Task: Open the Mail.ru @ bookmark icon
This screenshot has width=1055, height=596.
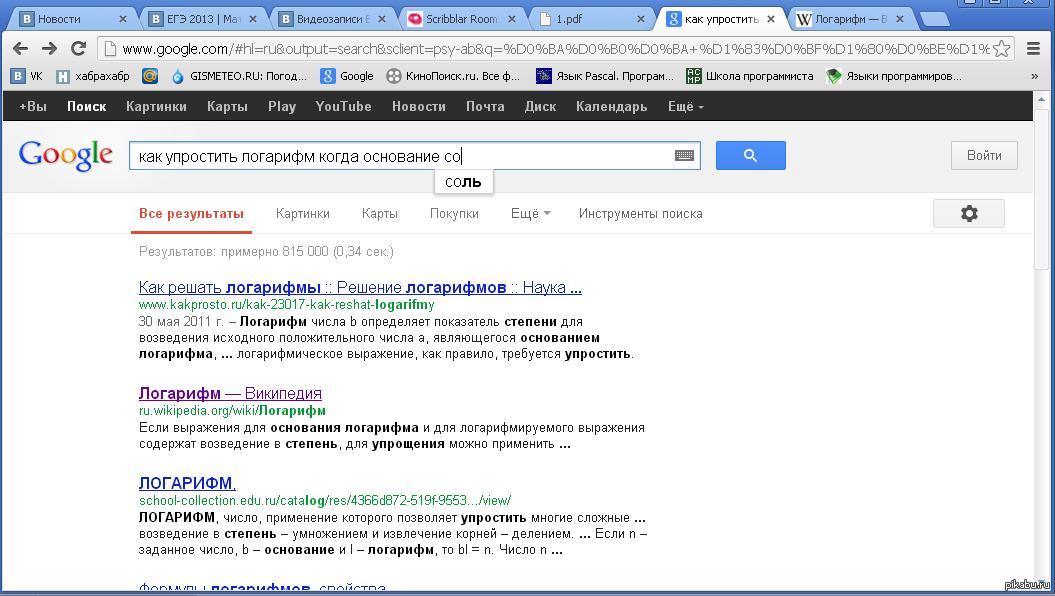Action: click(150, 76)
